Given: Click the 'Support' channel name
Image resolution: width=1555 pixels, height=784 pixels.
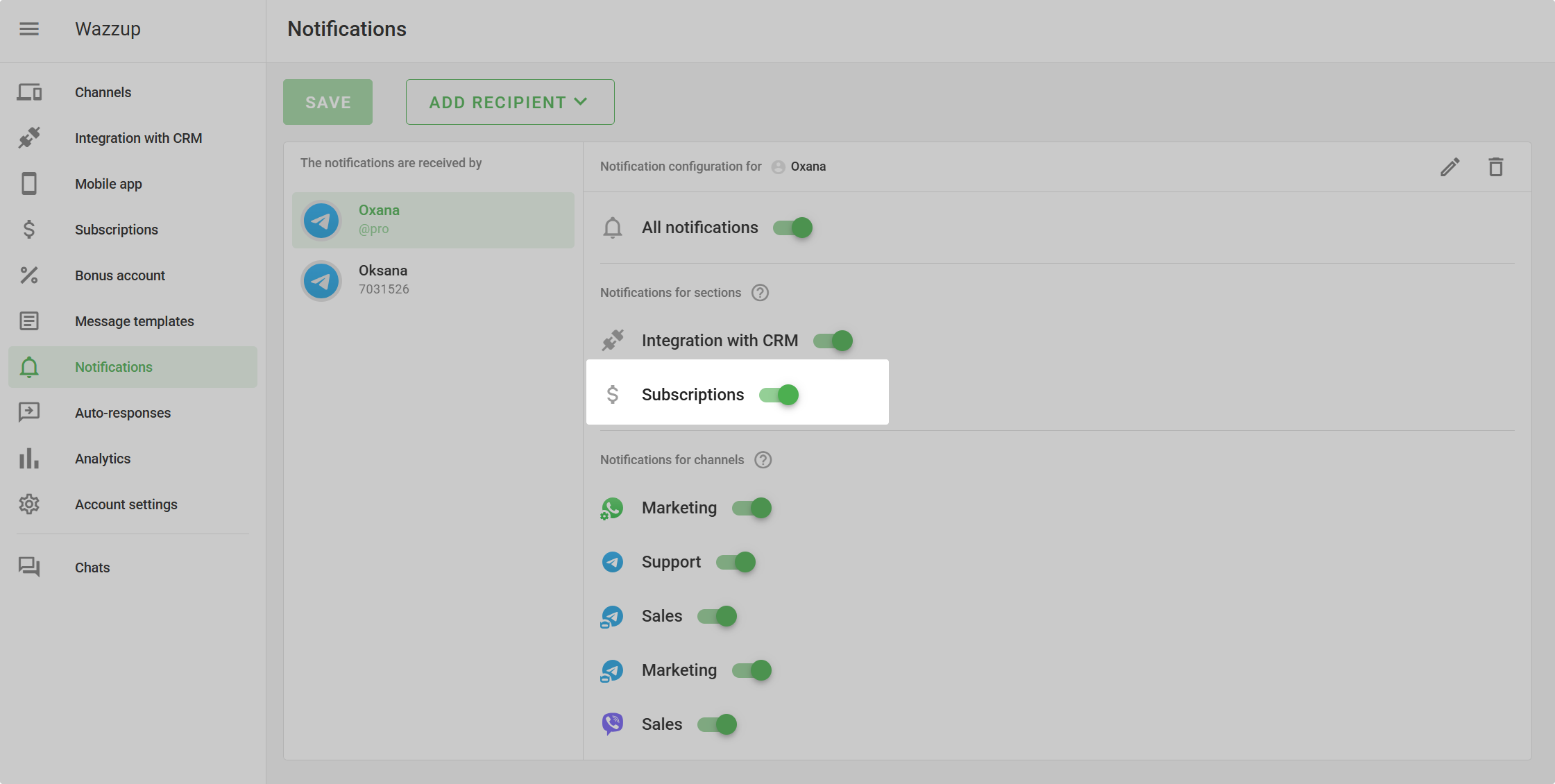Looking at the screenshot, I should tap(671, 562).
